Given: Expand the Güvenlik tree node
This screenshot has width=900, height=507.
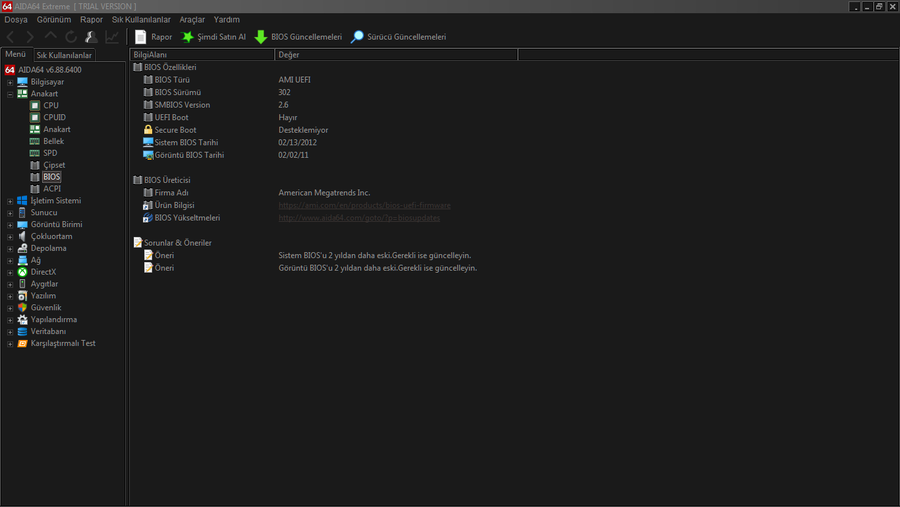Looking at the screenshot, I should [x=10, y=308].
